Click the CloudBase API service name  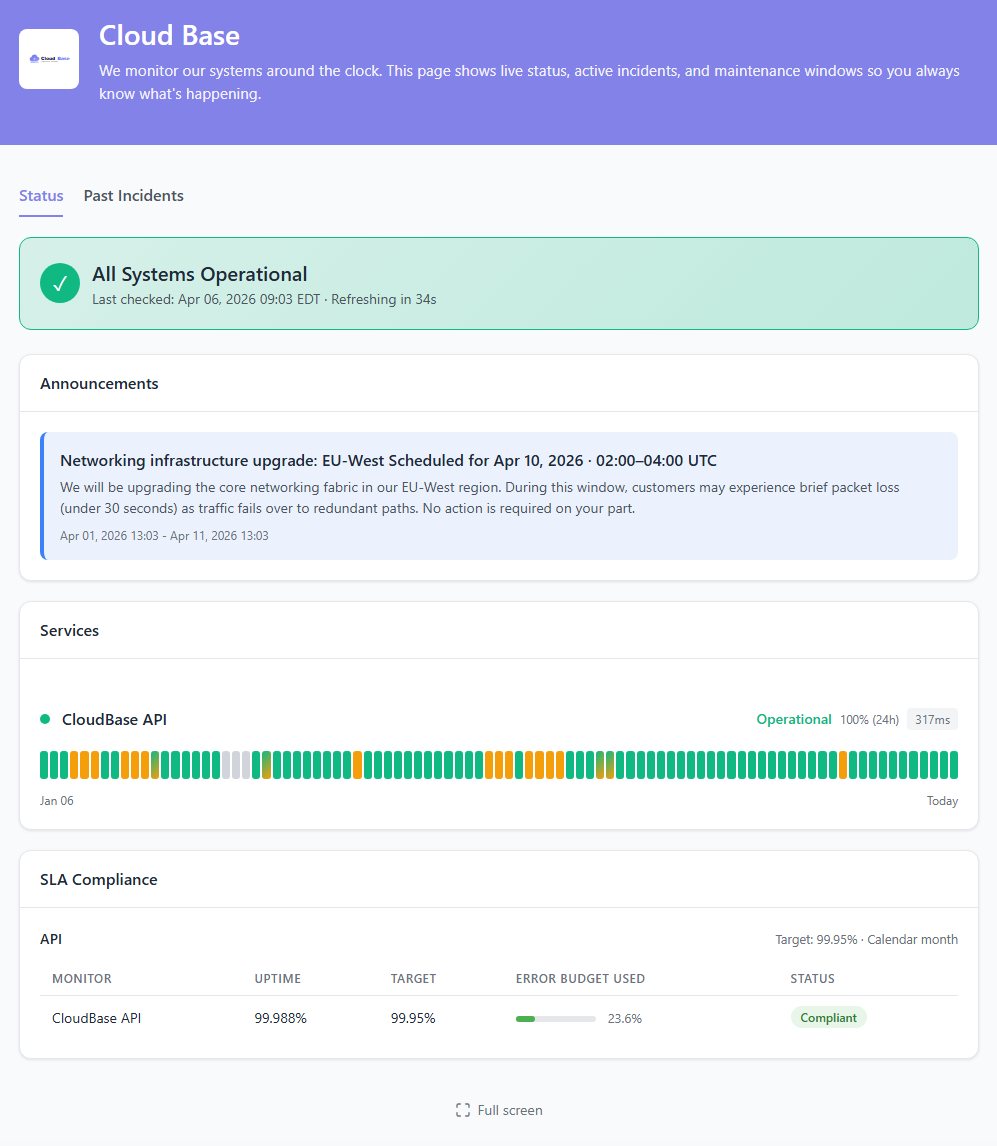pyautogui.click(x=113, y=719)
